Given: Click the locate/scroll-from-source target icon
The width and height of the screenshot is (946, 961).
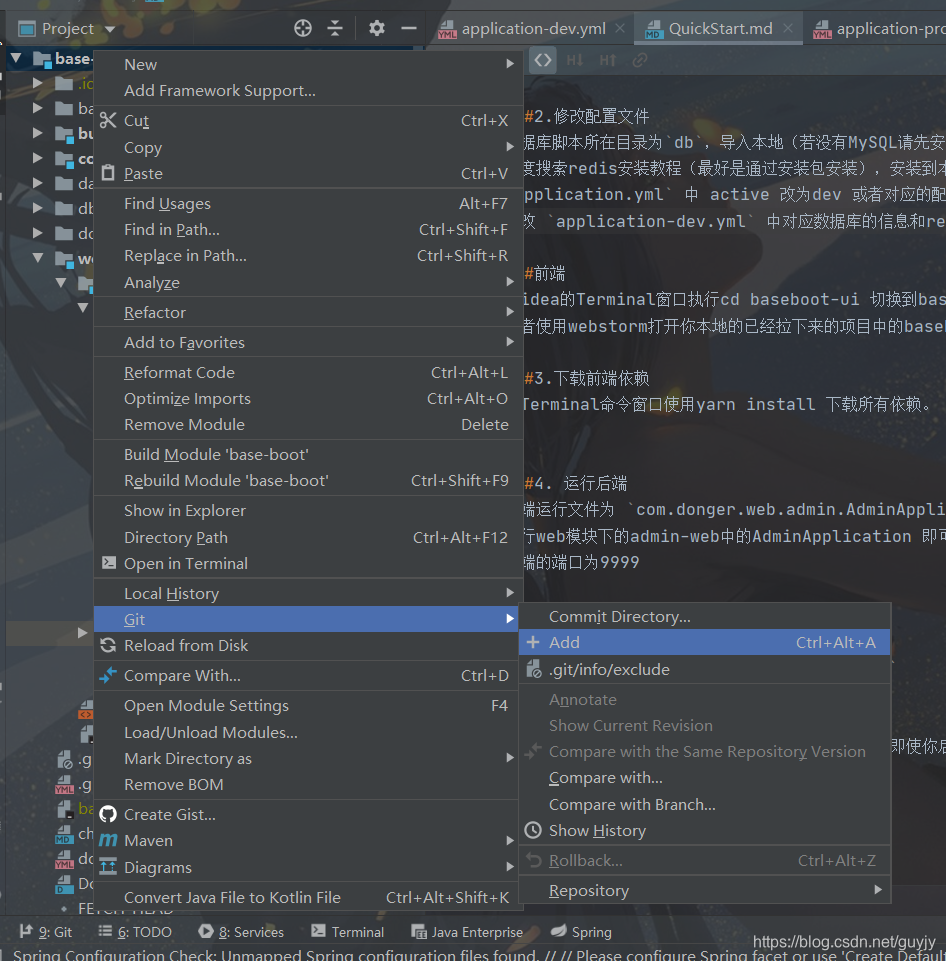Looking at the screenshot, I should point(303,28).
